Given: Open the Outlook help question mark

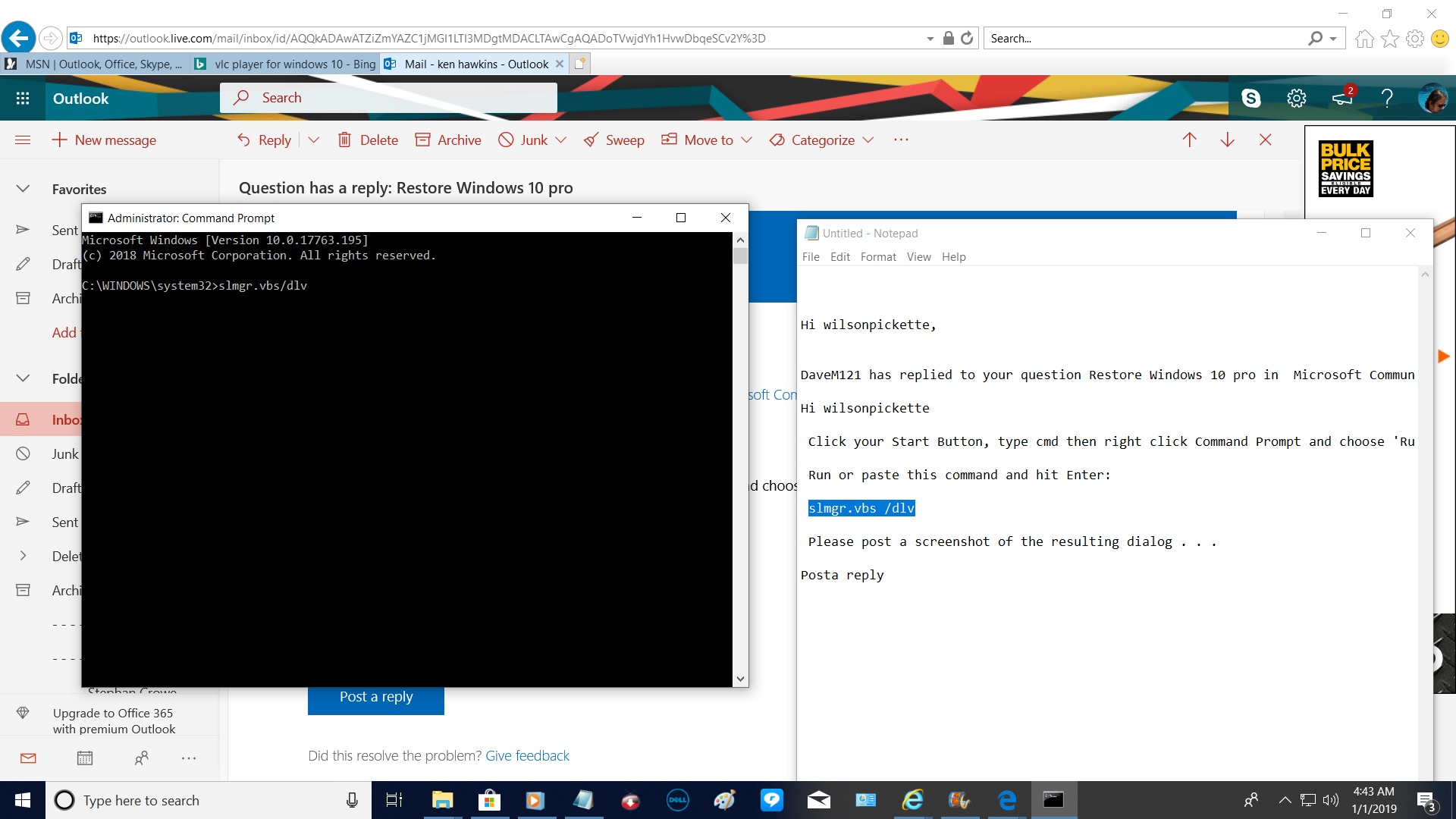Looking at the screenshot, I should [1387, 98].
